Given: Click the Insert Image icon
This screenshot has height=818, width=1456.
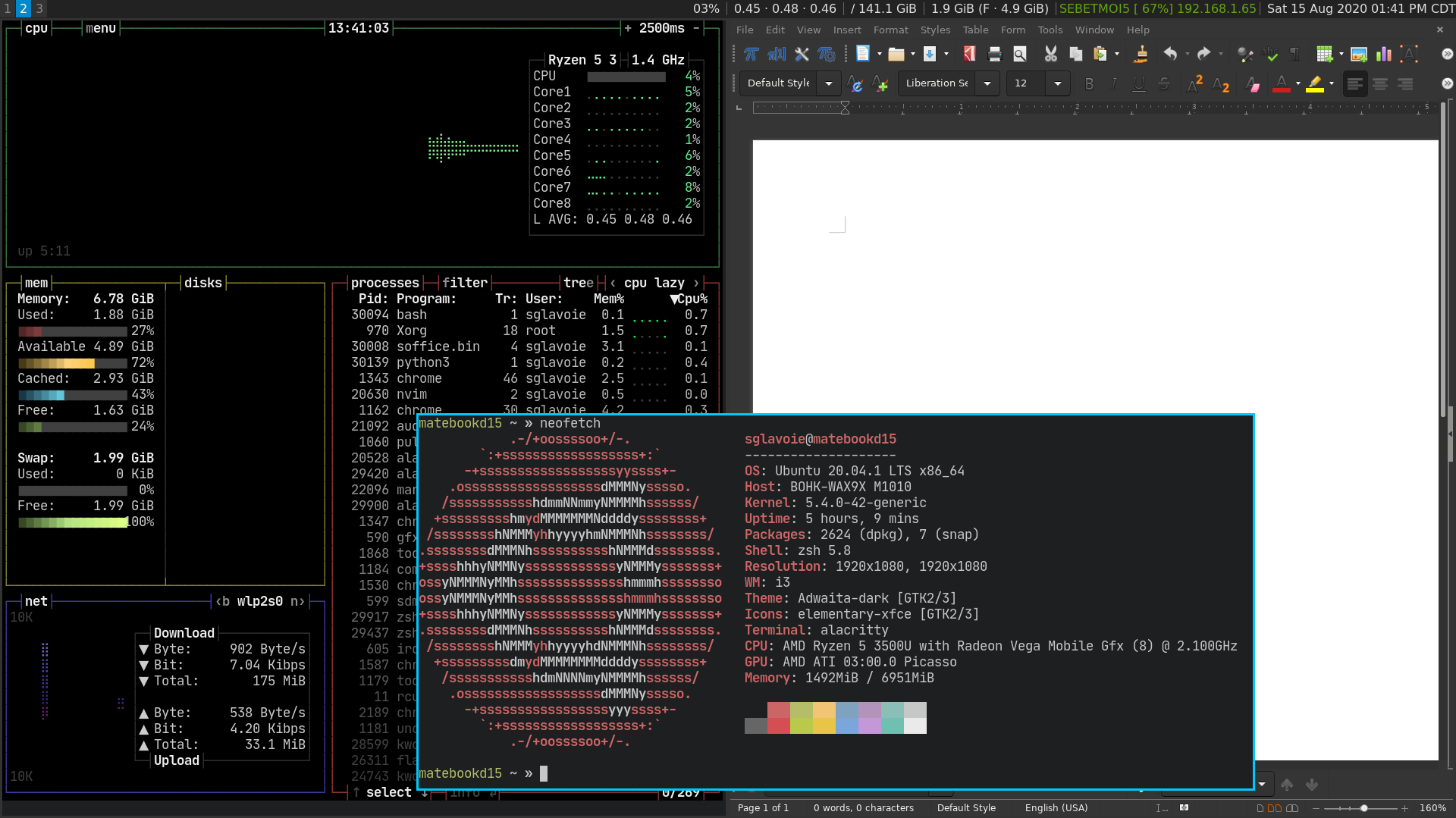Looking at the screenshot, I should pyautogui.click(x=1358, y=54).
